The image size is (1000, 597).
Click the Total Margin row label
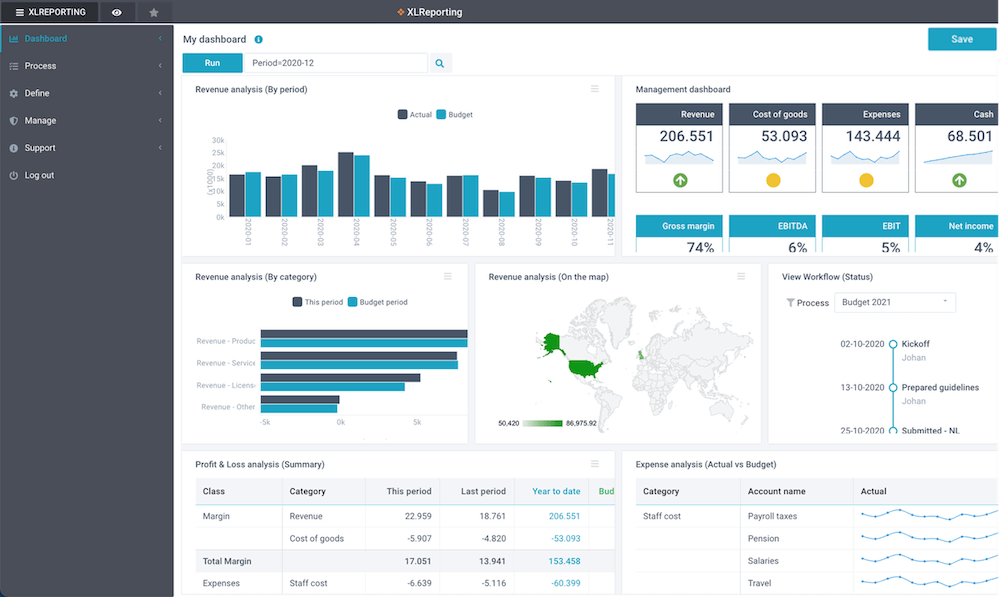click(227, 561)
